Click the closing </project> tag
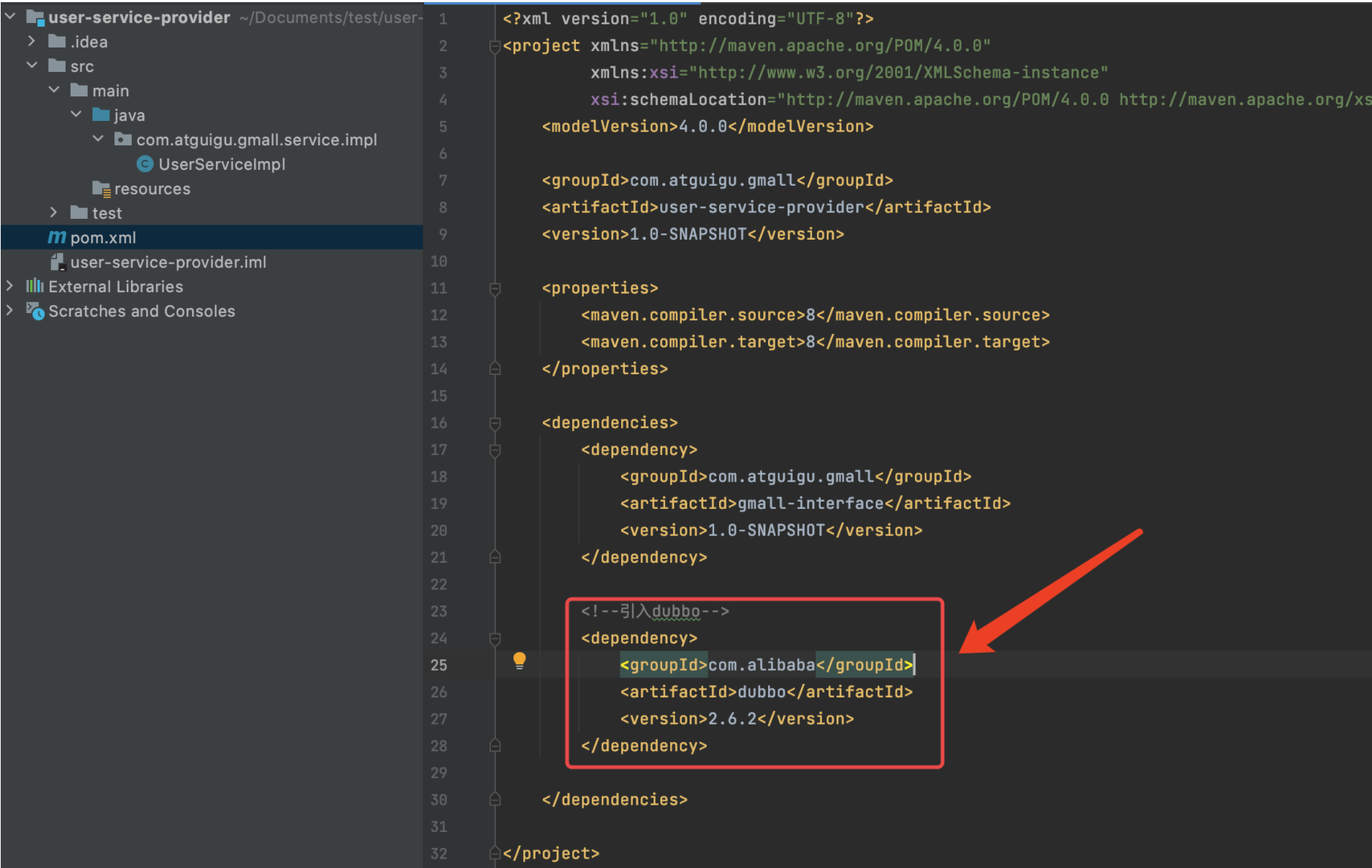The width and height of the screenshot is (1372, 868). pos(551,853)
